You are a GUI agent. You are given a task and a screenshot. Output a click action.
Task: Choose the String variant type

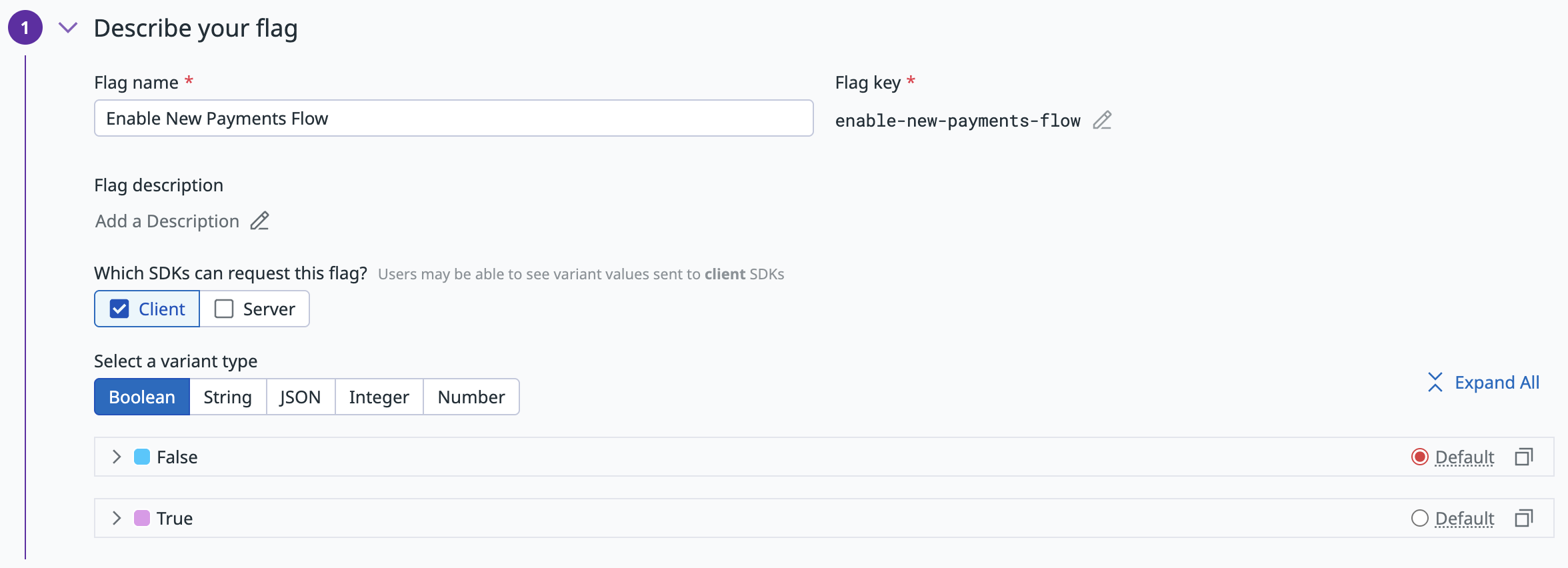point(227,397)
